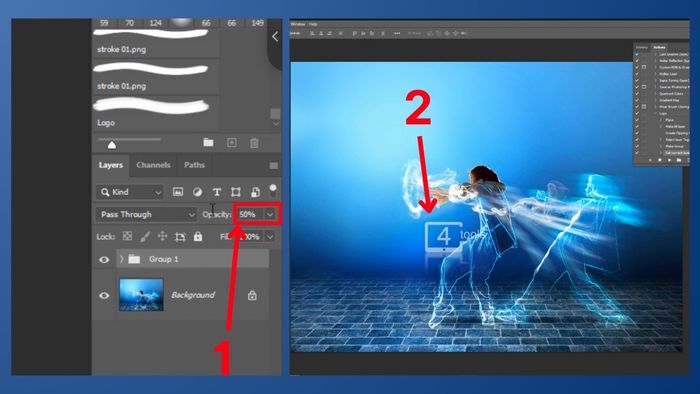
Task: Open the Opacity slider dropdown arrow
Action: coord(270,215)
